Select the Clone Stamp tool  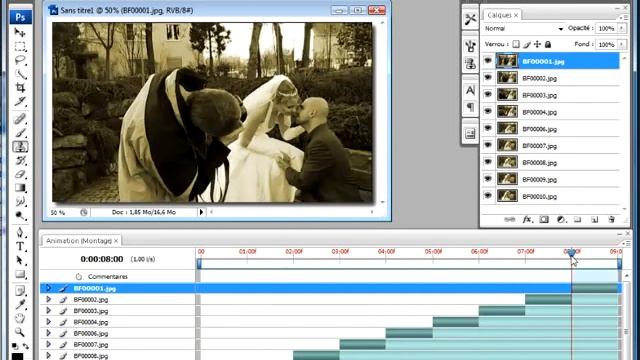point(20,147)
